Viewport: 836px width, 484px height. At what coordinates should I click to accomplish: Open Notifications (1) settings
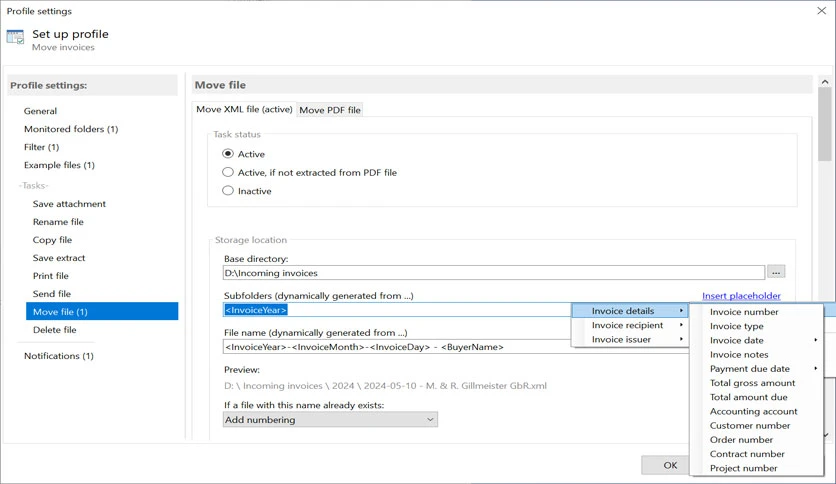59,356
